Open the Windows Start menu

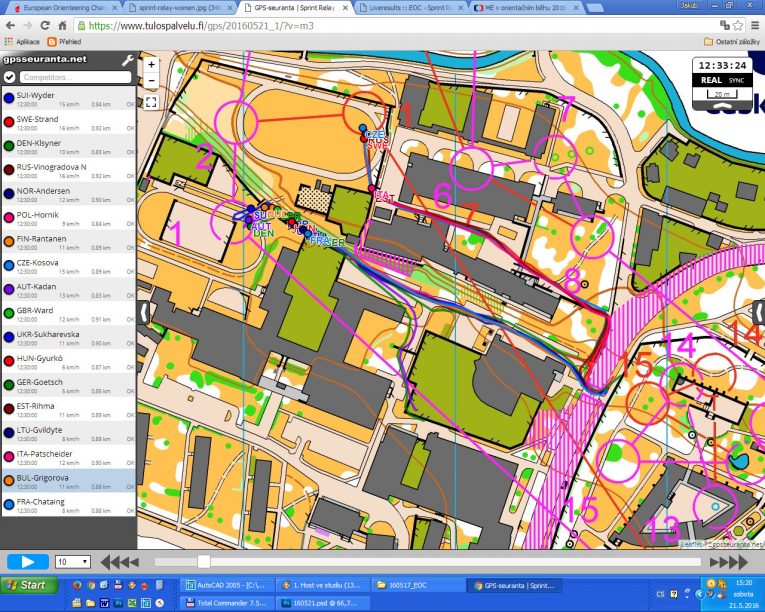coord(29,585)
